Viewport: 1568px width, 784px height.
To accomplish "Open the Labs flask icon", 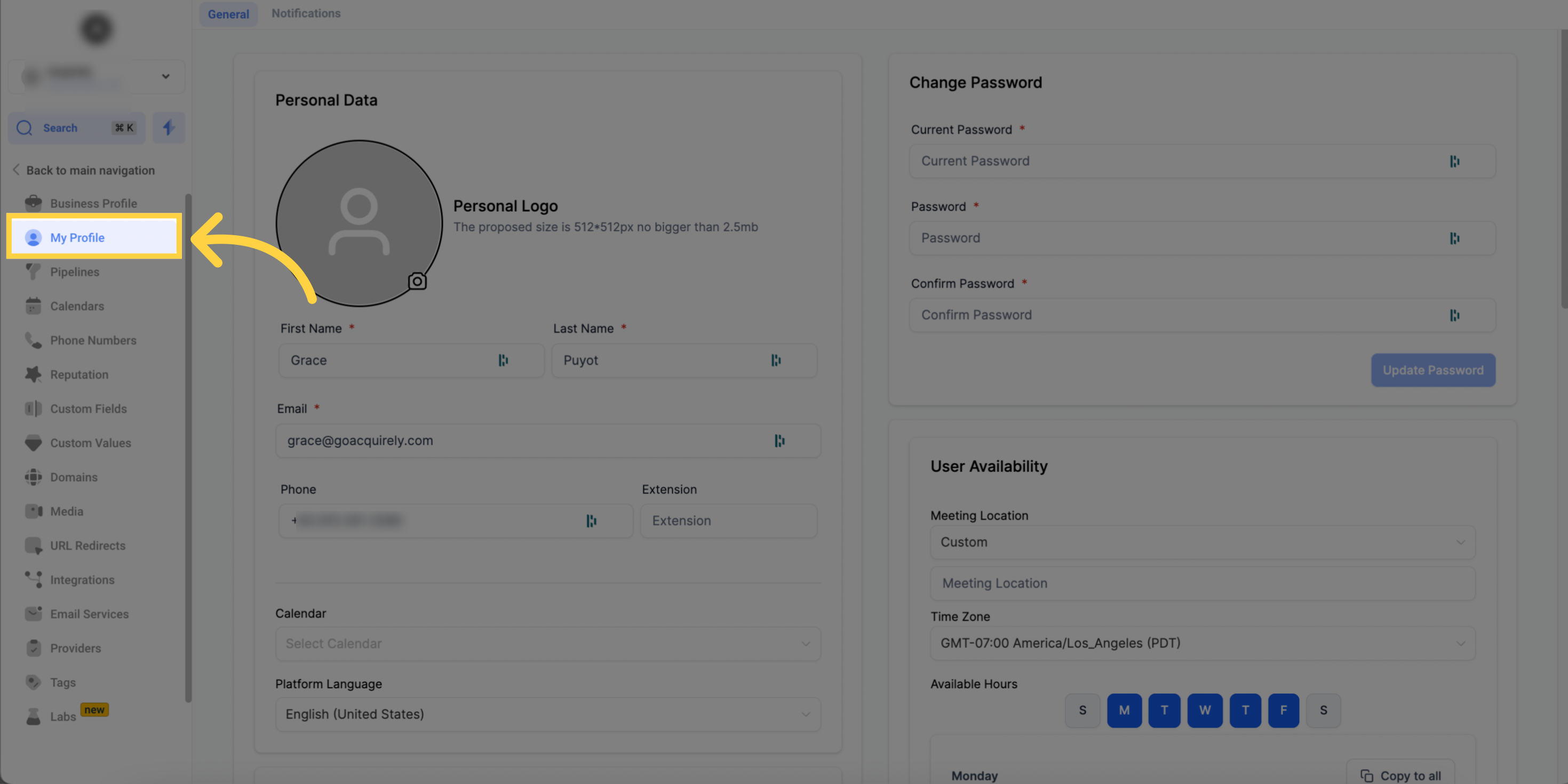I will pyautogui.click(x=34, y=716).
